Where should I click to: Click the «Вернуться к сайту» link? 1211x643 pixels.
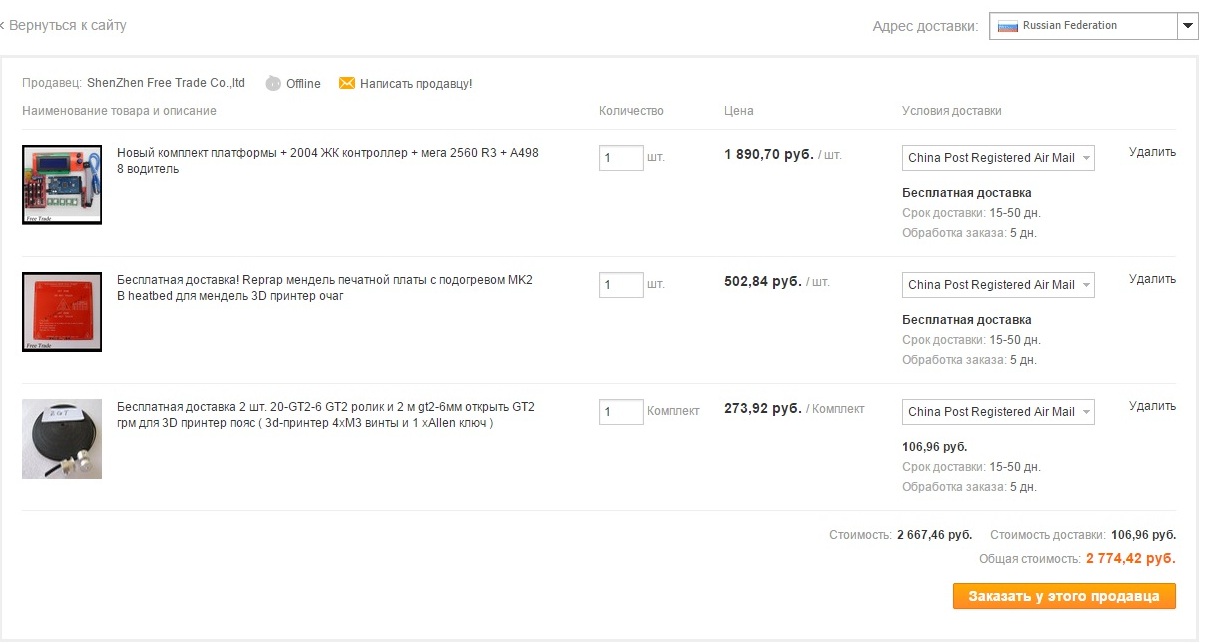tap(67, 25)
